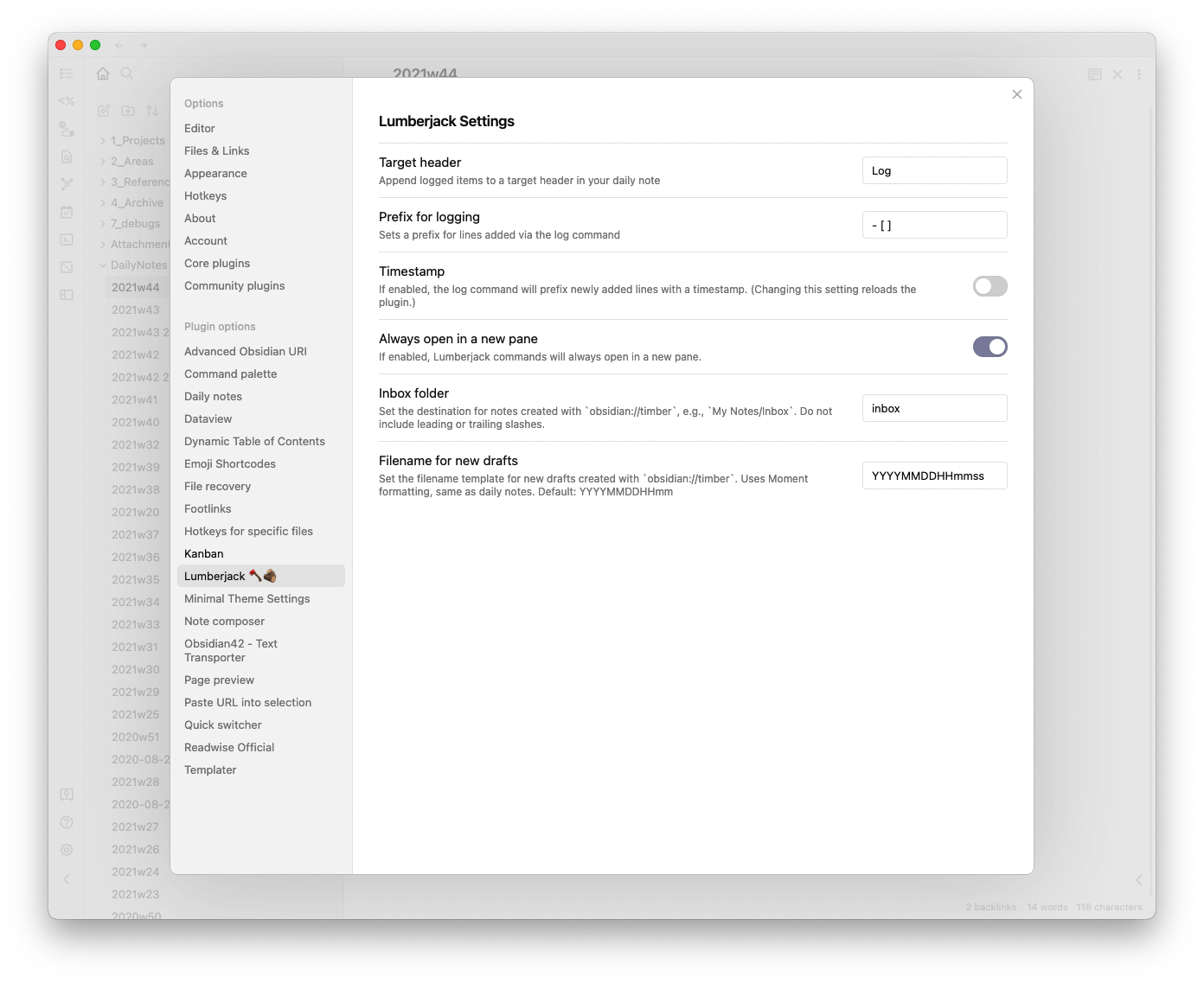Viewport: 1204px width, 983px height.
Task: Open note 2021w44 in file list
Action: (x=136, y=287)
